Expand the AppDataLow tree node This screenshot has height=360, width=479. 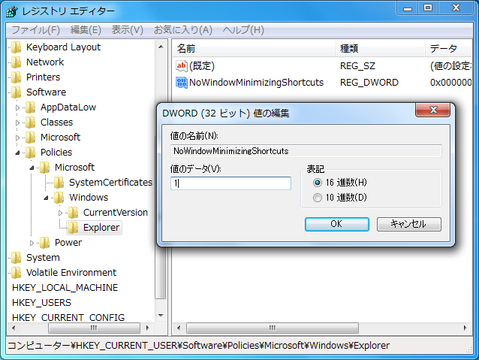pos(18,108)
